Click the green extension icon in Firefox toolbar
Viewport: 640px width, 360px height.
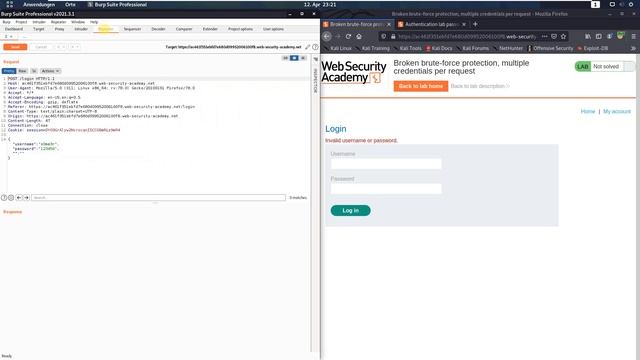[620, 36]
